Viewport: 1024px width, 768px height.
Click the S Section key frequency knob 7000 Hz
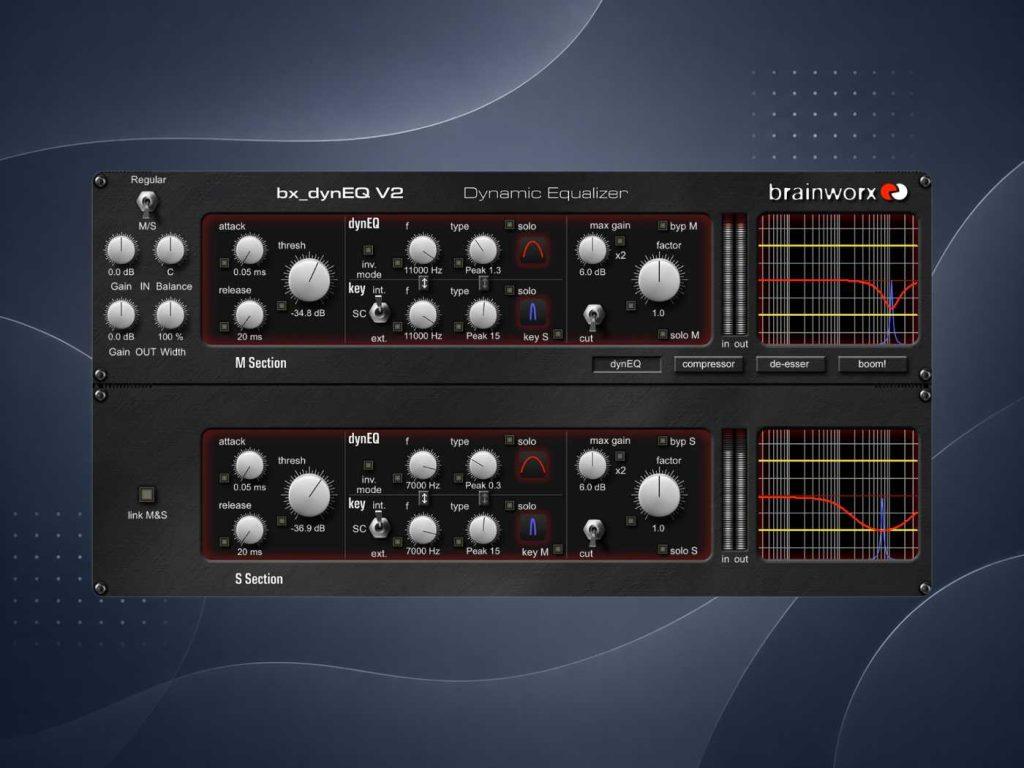[x=423, y=530]
